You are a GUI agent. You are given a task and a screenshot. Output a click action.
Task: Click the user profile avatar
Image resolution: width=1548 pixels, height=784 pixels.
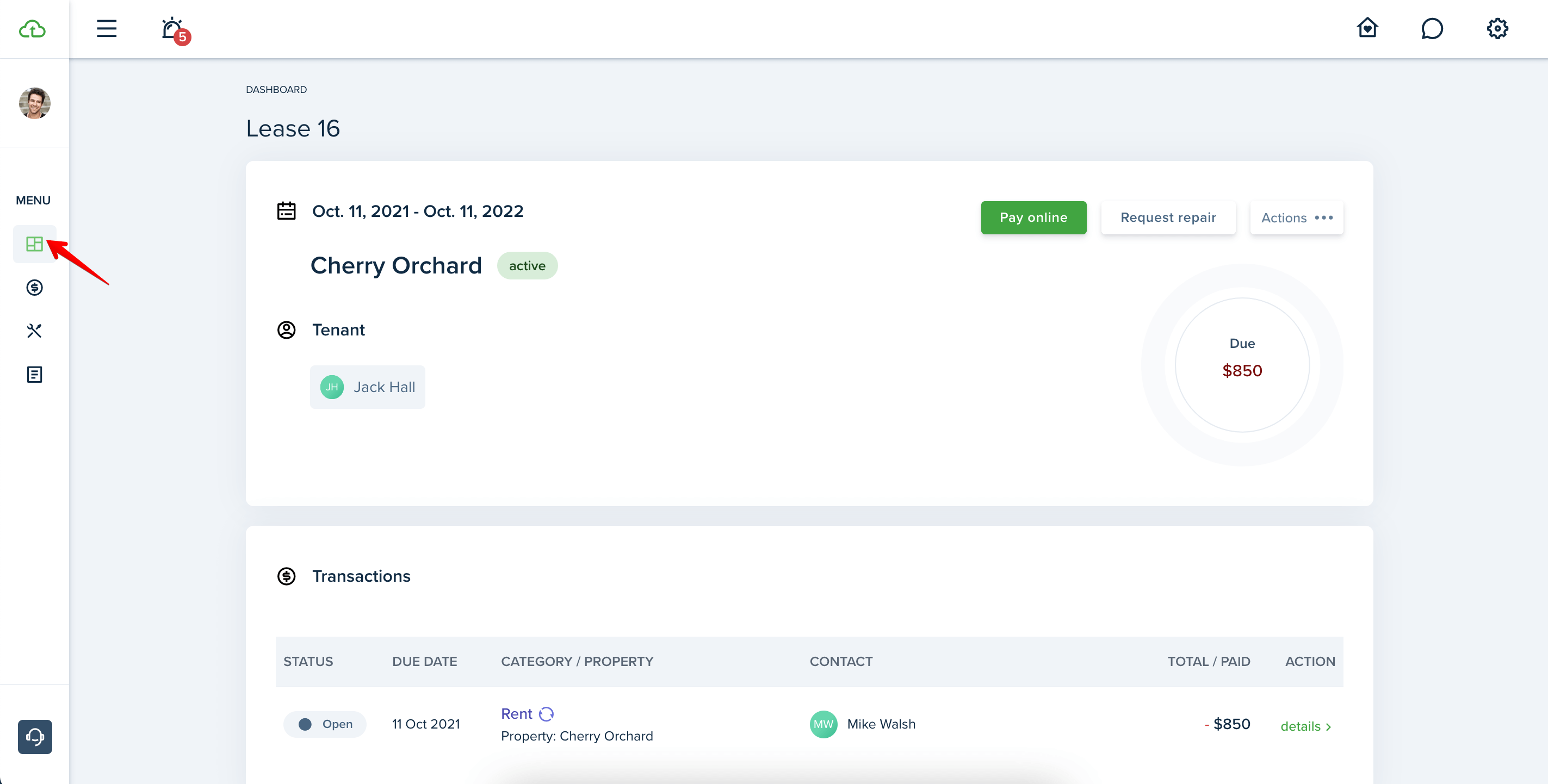(34, 103)
